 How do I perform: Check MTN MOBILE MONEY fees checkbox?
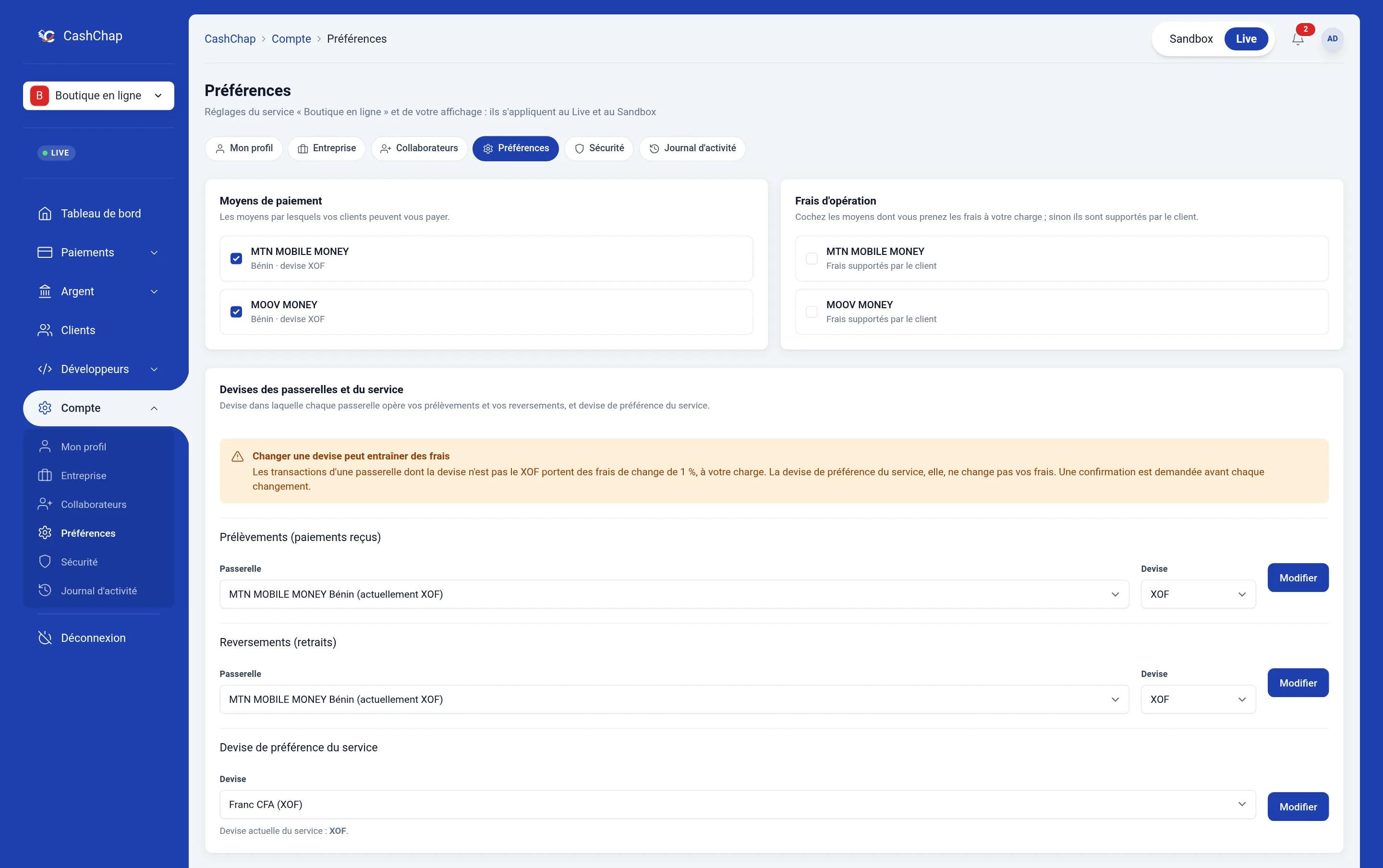[x=811, y=258]
